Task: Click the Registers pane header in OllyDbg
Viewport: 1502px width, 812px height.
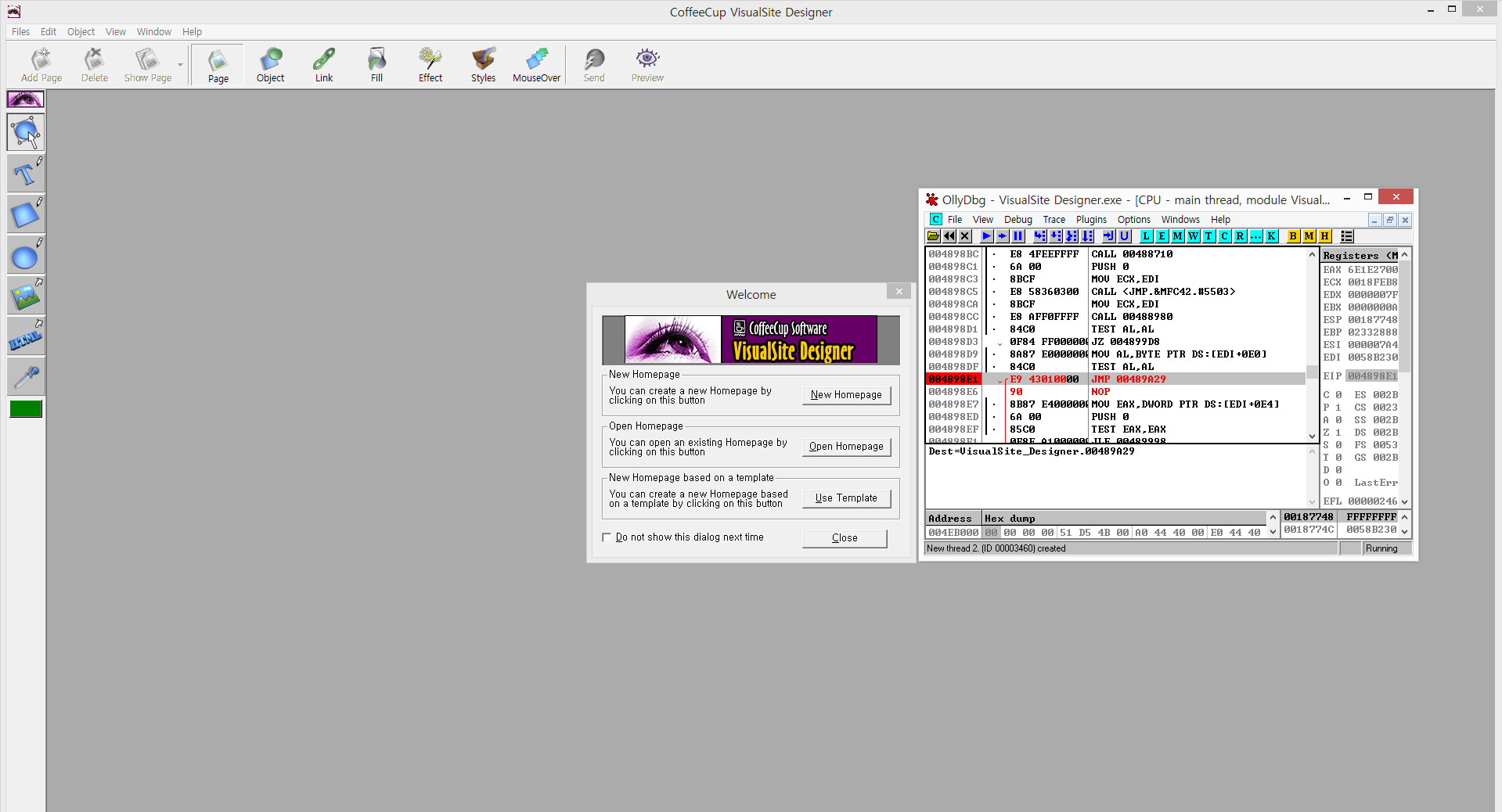Action: tap(1360, 256)
